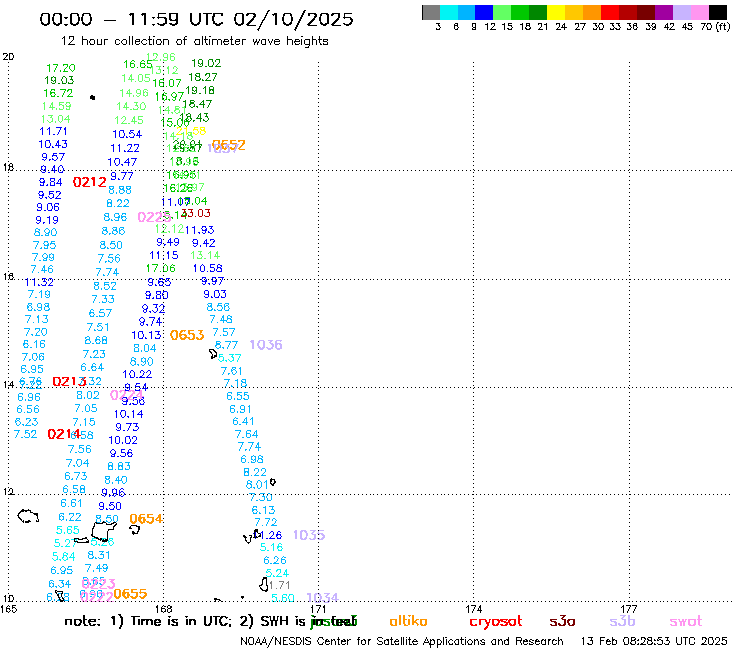Image resolution: width=740 pixels, height=650 pixels.
Task: Click the date title '00:00 – 11:59 UTC 02/10/2025'
Action: point(196,19)
